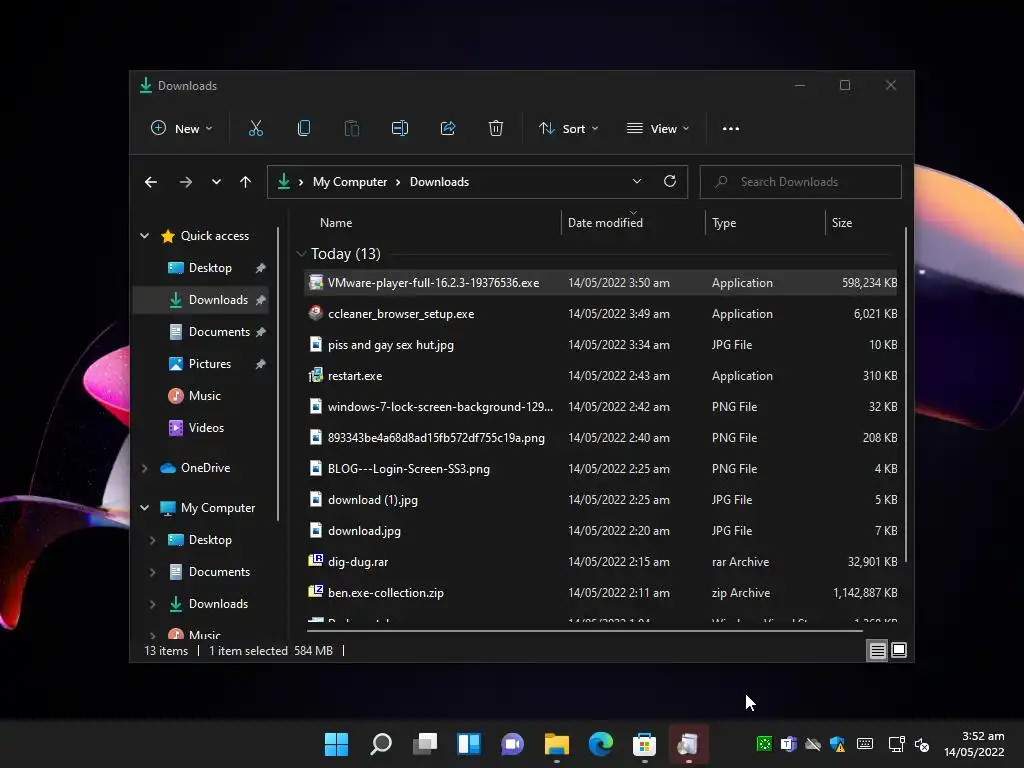Open the New item dropdown

pos(182,129)
